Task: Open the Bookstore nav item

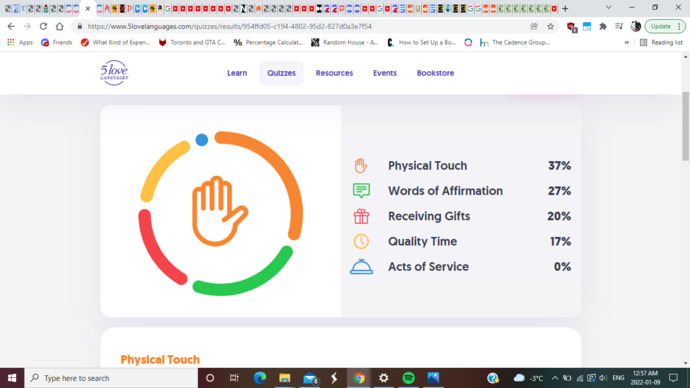Action: click(x=435, y=73)
